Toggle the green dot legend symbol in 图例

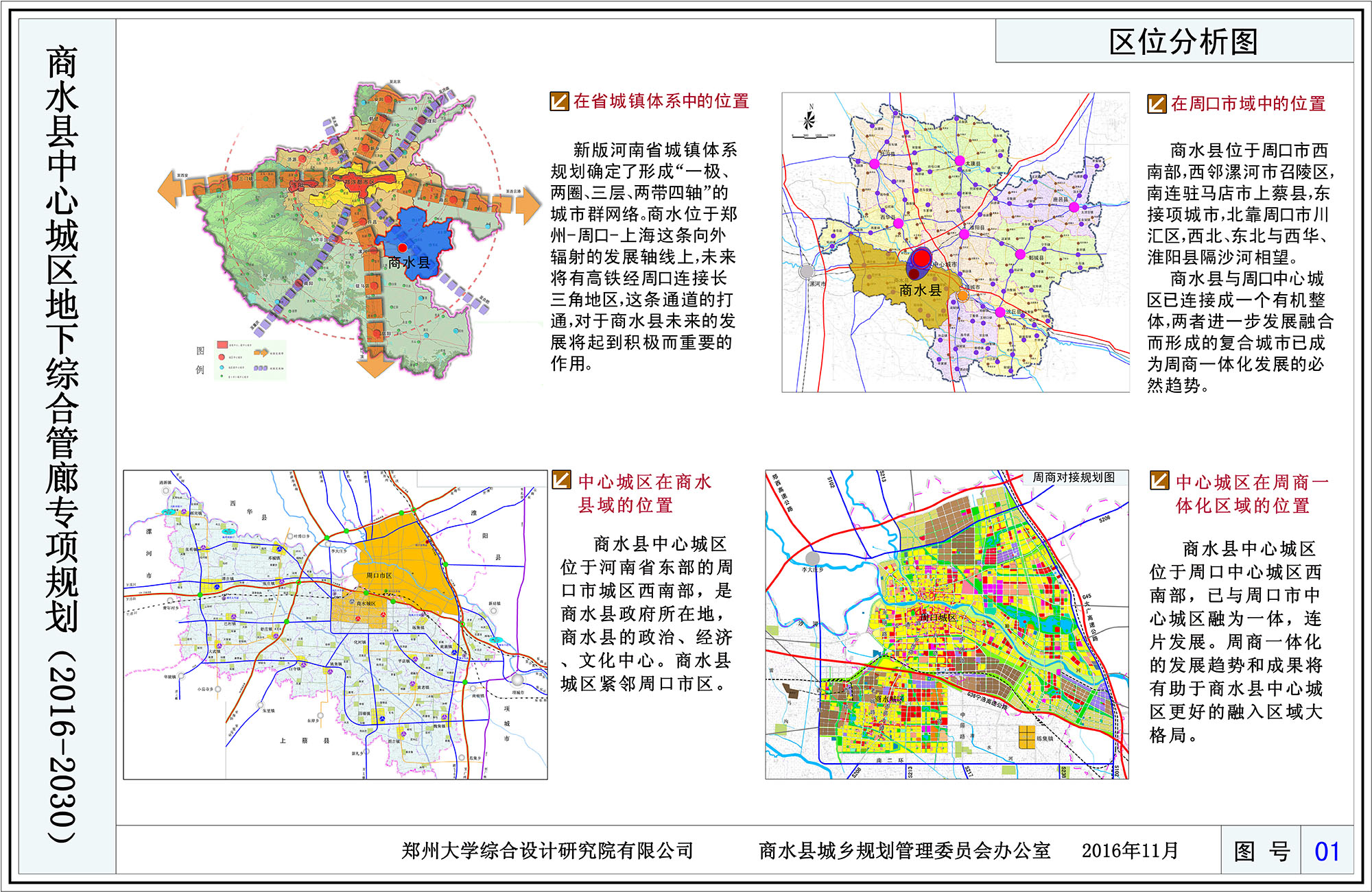click(222, 376)
